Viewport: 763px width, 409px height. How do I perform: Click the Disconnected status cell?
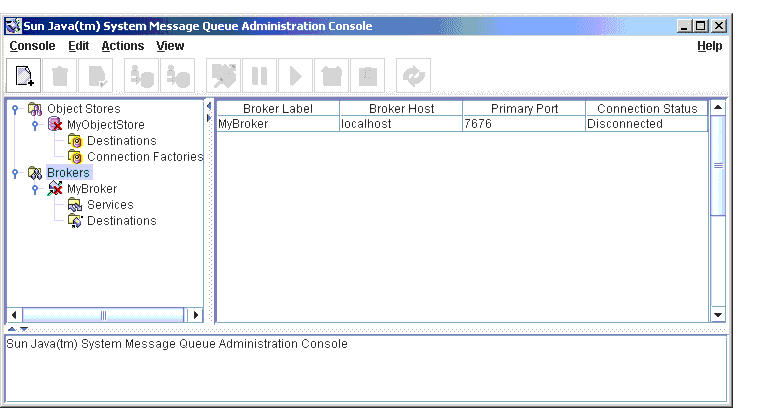(647, 124)
